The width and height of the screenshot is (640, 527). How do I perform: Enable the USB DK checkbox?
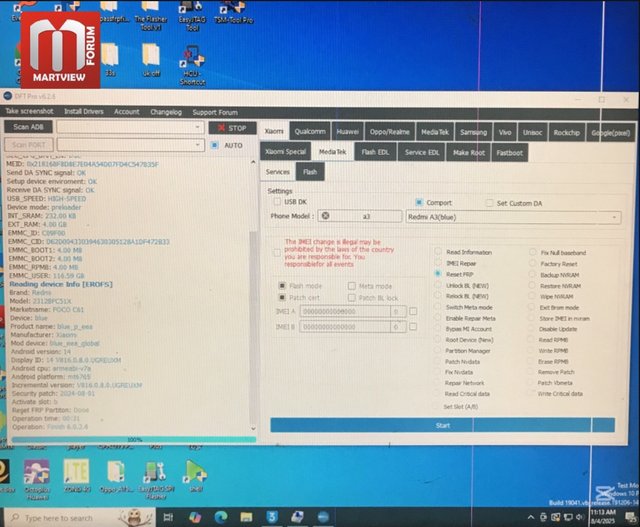(x=277, y=202)
